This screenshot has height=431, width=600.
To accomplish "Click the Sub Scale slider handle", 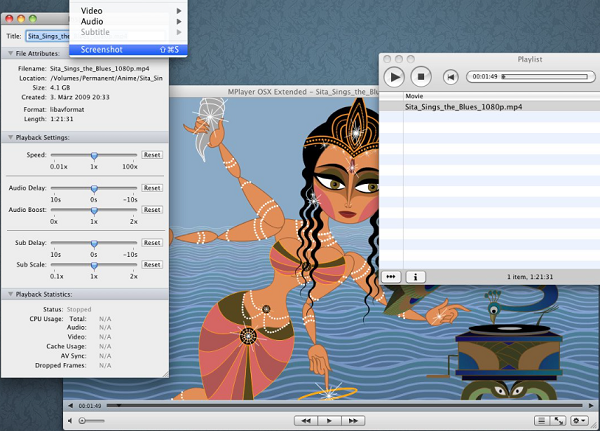I will pos(94,265).
